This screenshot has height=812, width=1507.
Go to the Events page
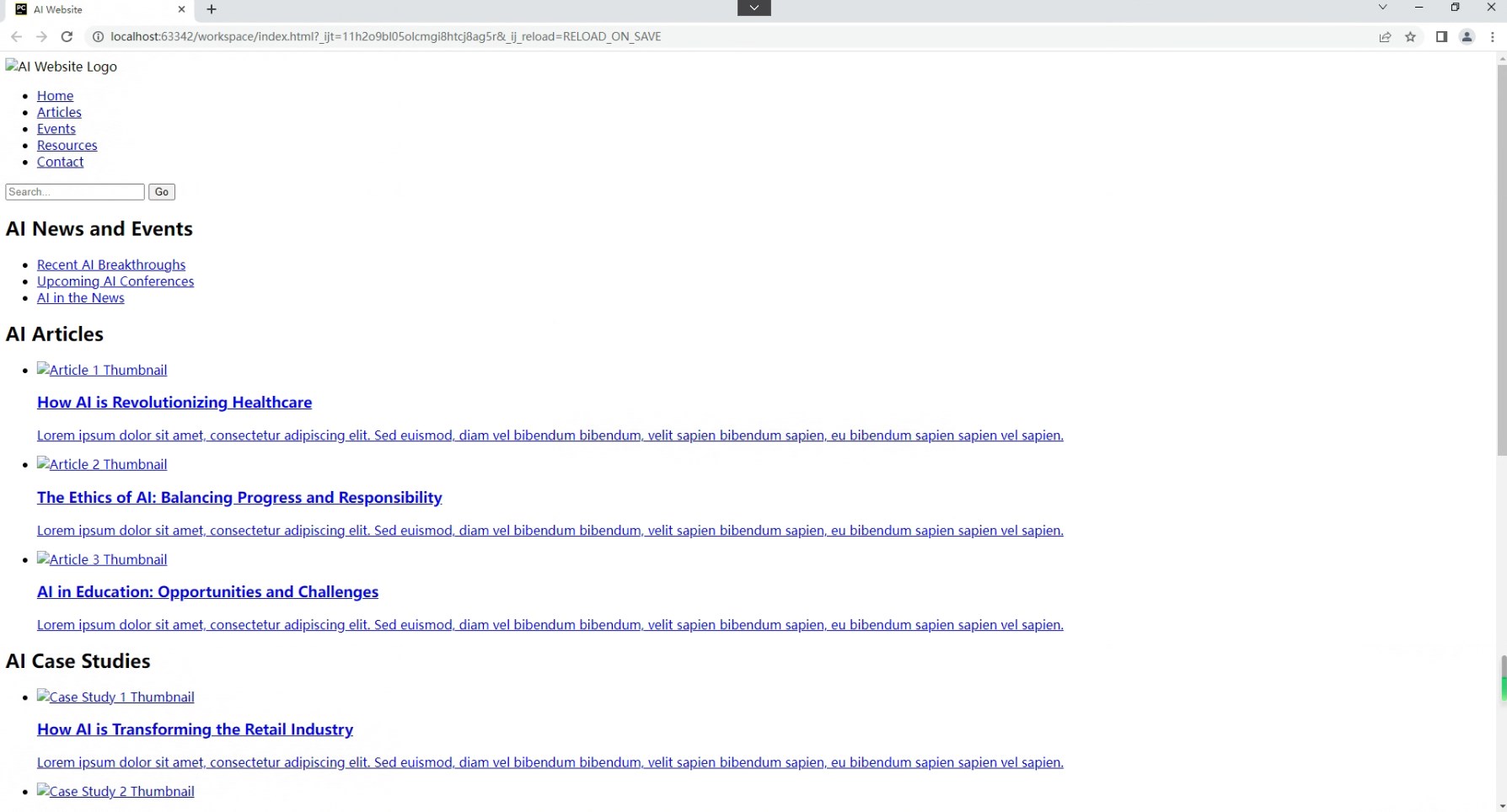point(56,129)
